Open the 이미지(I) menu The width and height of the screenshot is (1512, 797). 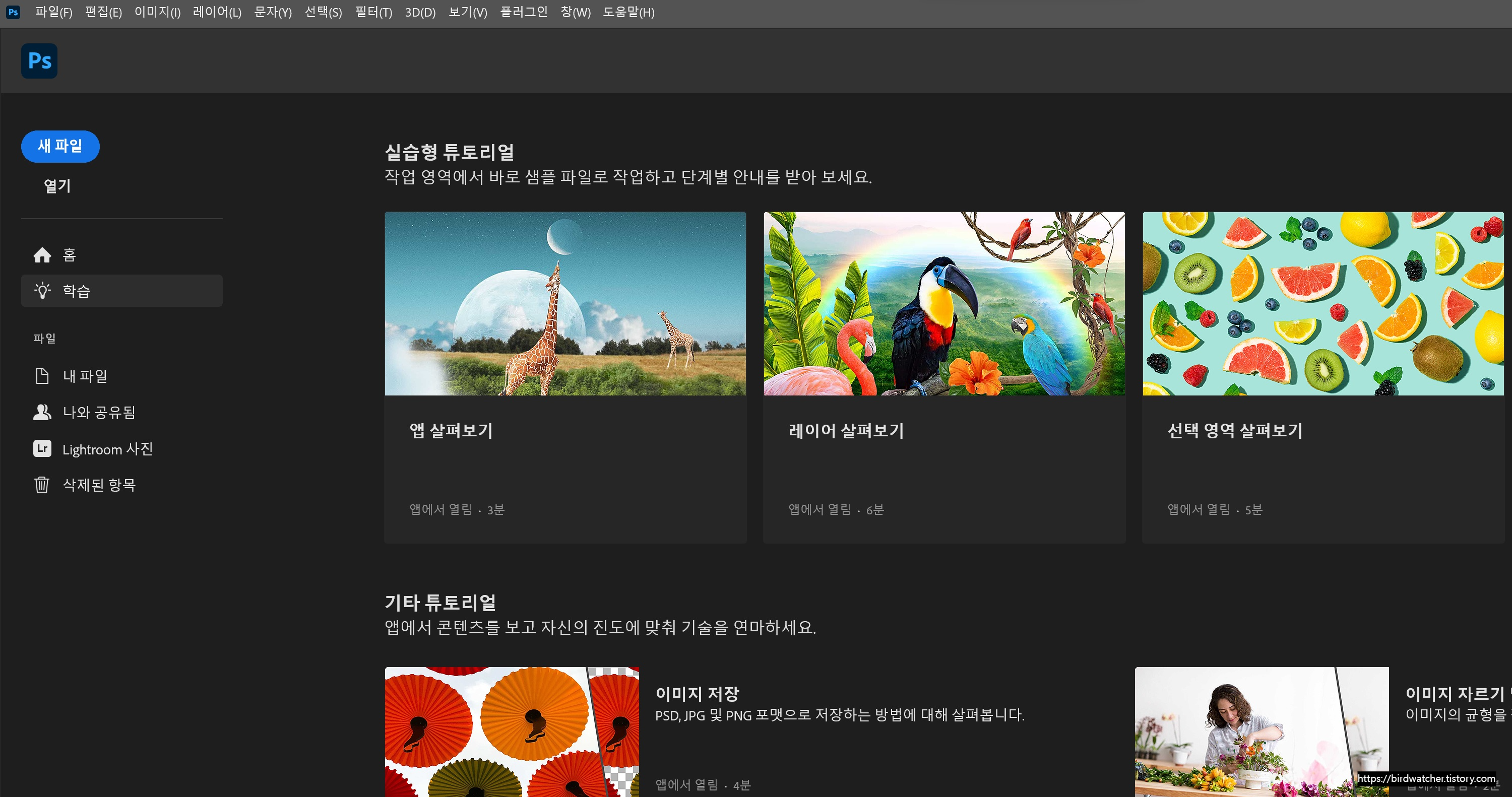pyautogui.click(x=157, y=12)
